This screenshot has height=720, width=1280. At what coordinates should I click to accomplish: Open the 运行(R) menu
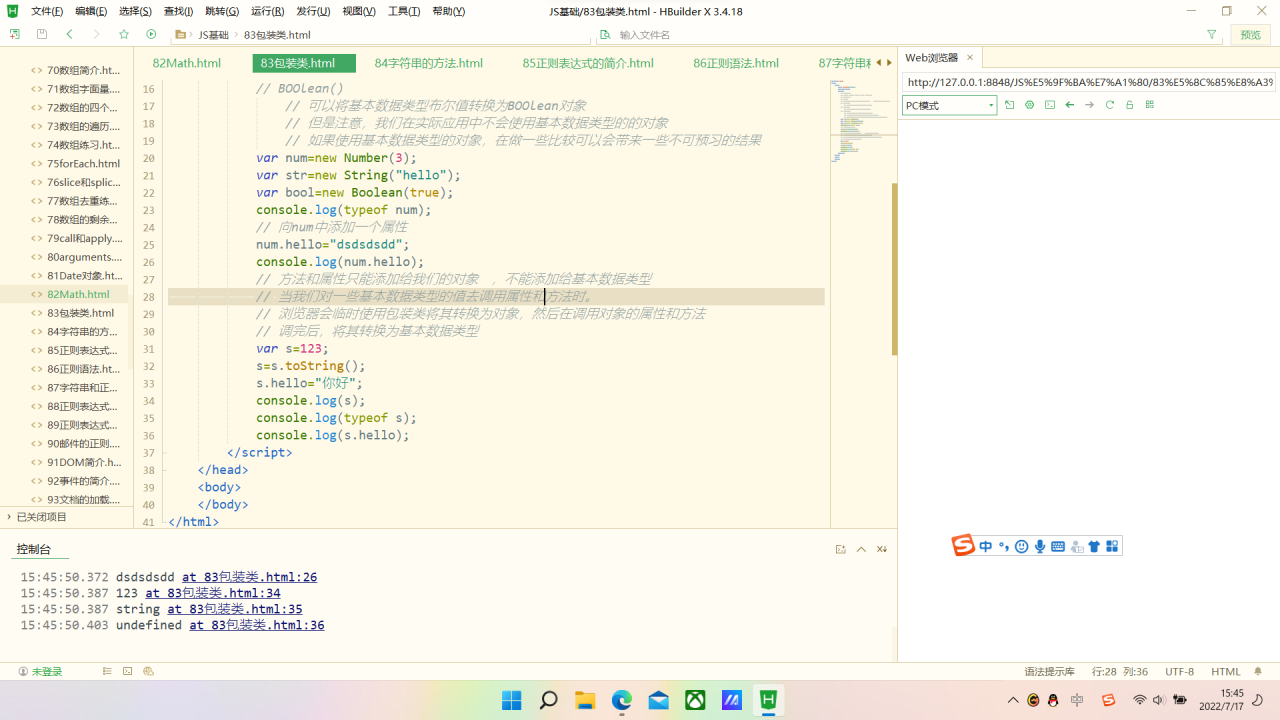[268, 11]
